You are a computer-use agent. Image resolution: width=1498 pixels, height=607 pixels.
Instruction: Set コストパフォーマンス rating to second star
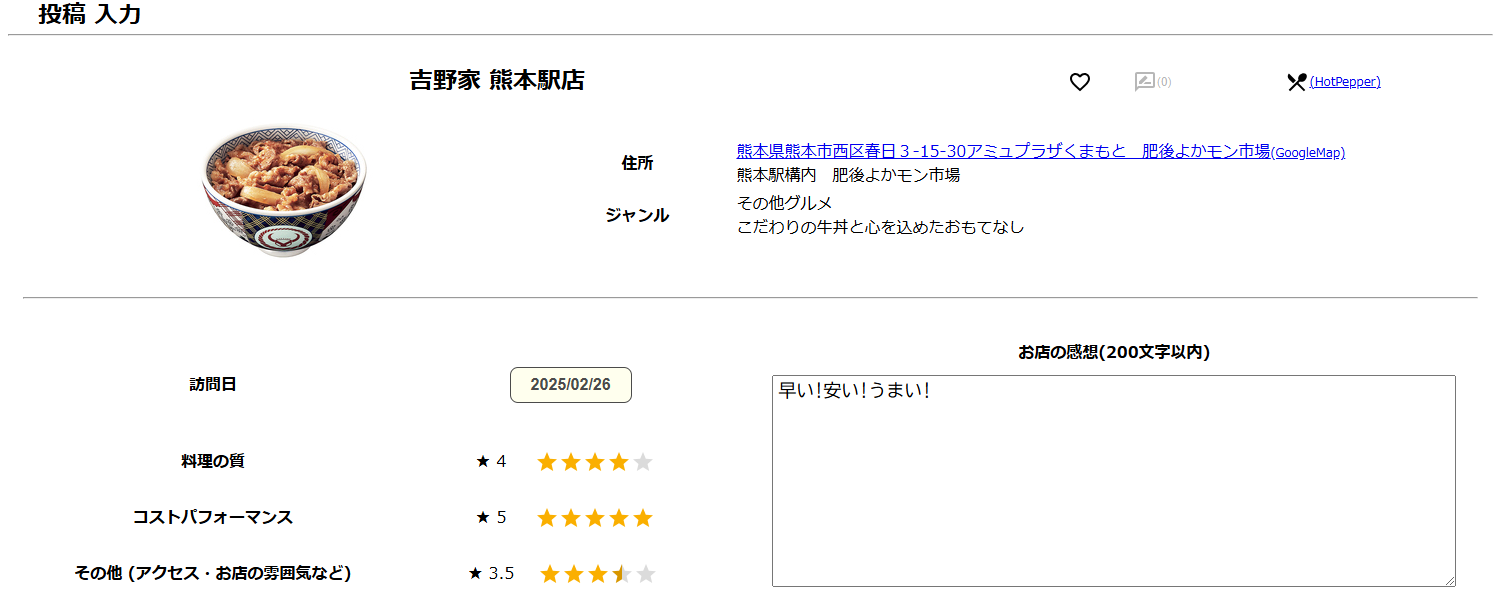click(571, 518)
